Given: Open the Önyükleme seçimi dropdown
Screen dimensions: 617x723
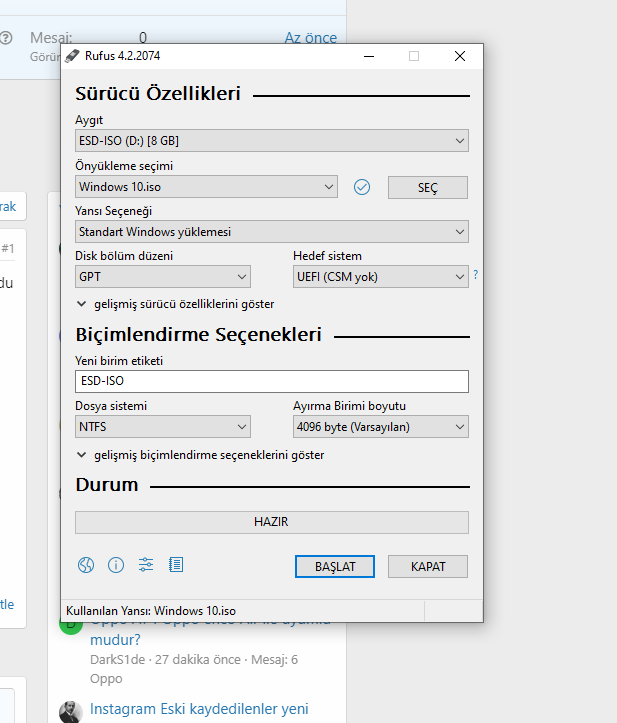Looking at the screenshot, I should 206,187.
